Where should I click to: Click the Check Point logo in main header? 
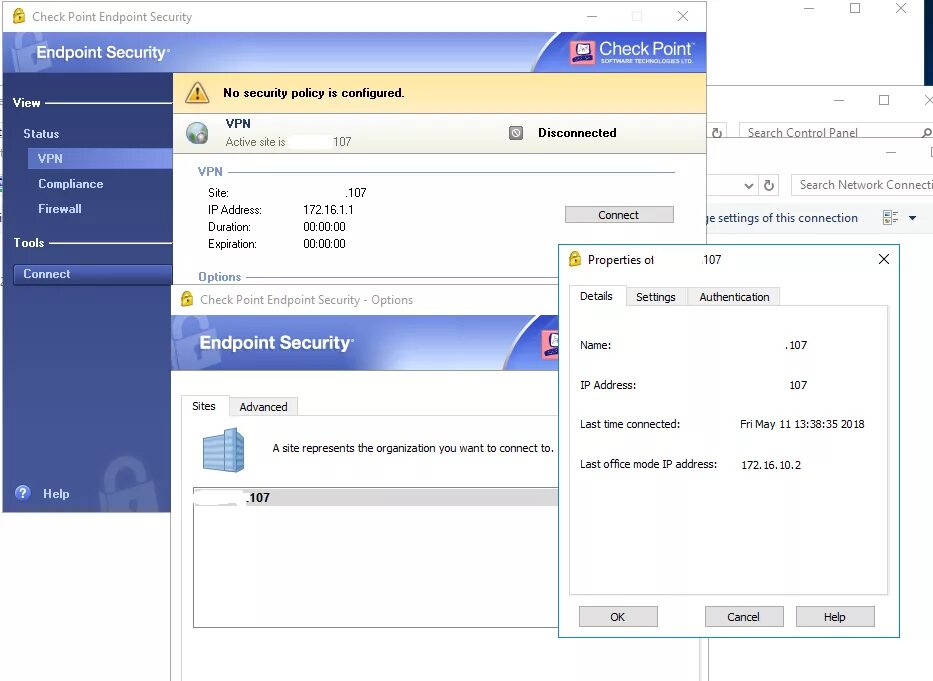point(631,52)
